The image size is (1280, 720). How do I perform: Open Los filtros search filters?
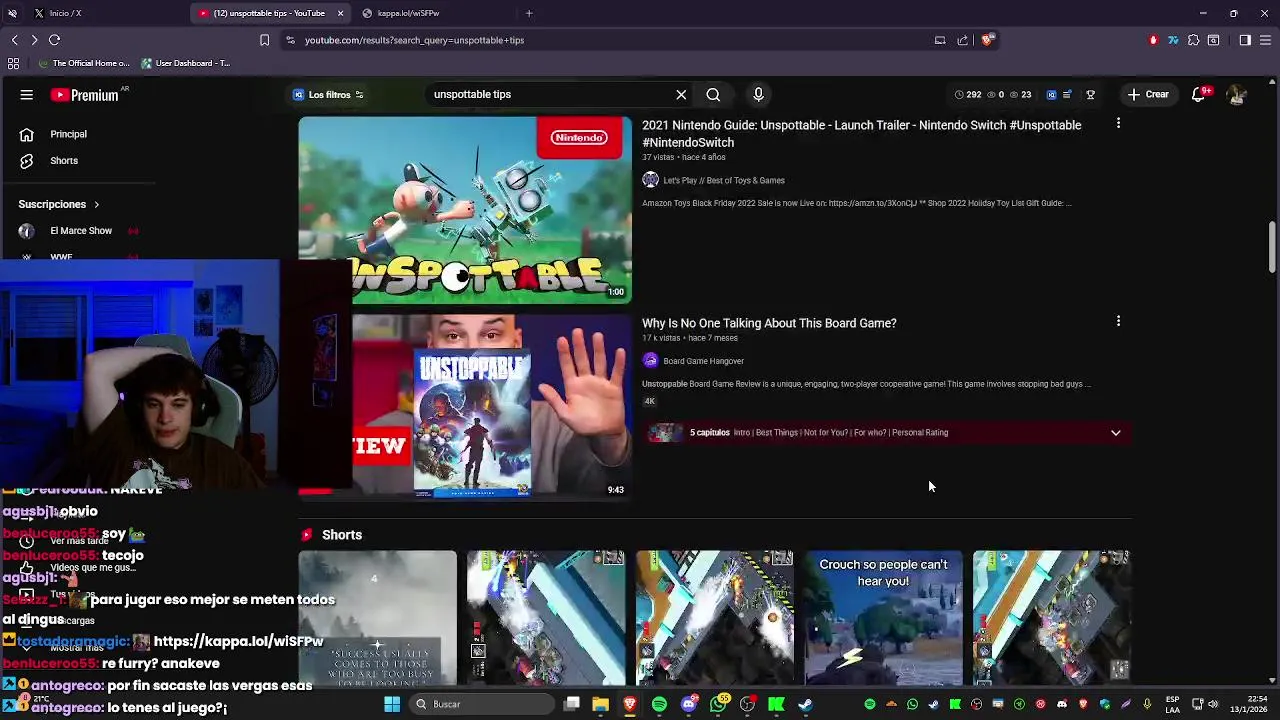[x=328, y=95]
